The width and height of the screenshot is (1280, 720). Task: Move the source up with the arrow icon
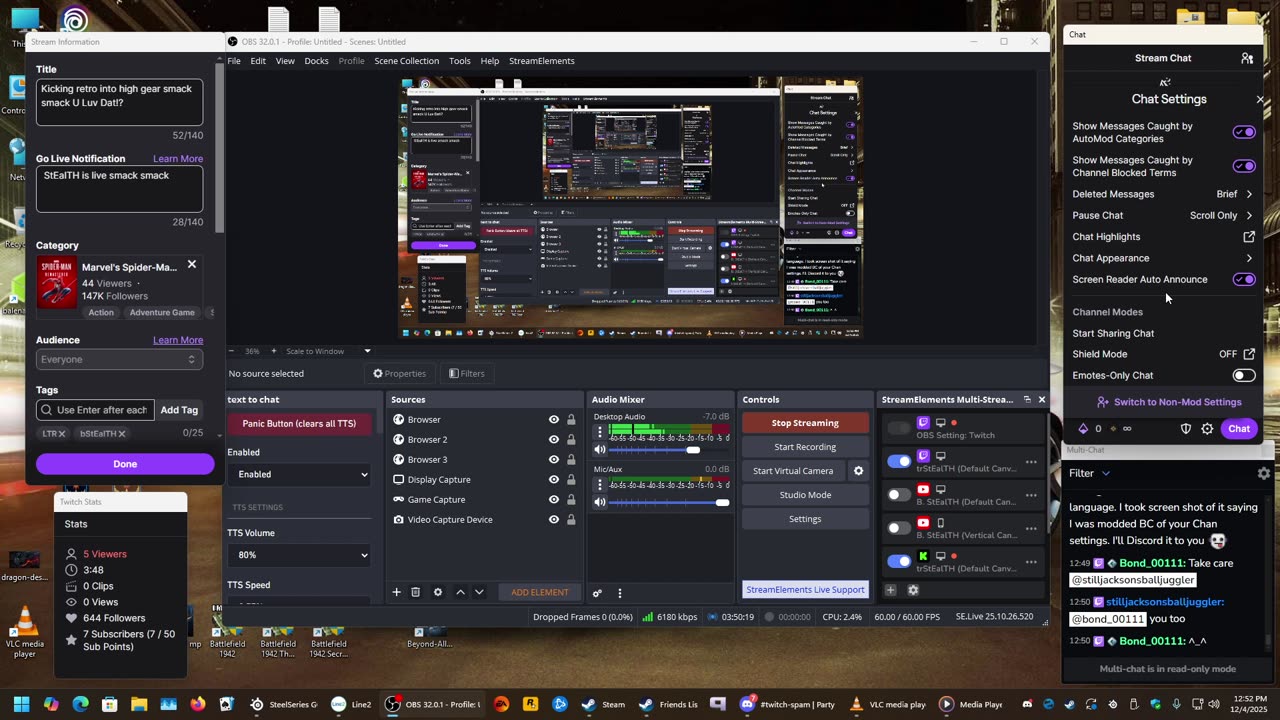point(460,592)
